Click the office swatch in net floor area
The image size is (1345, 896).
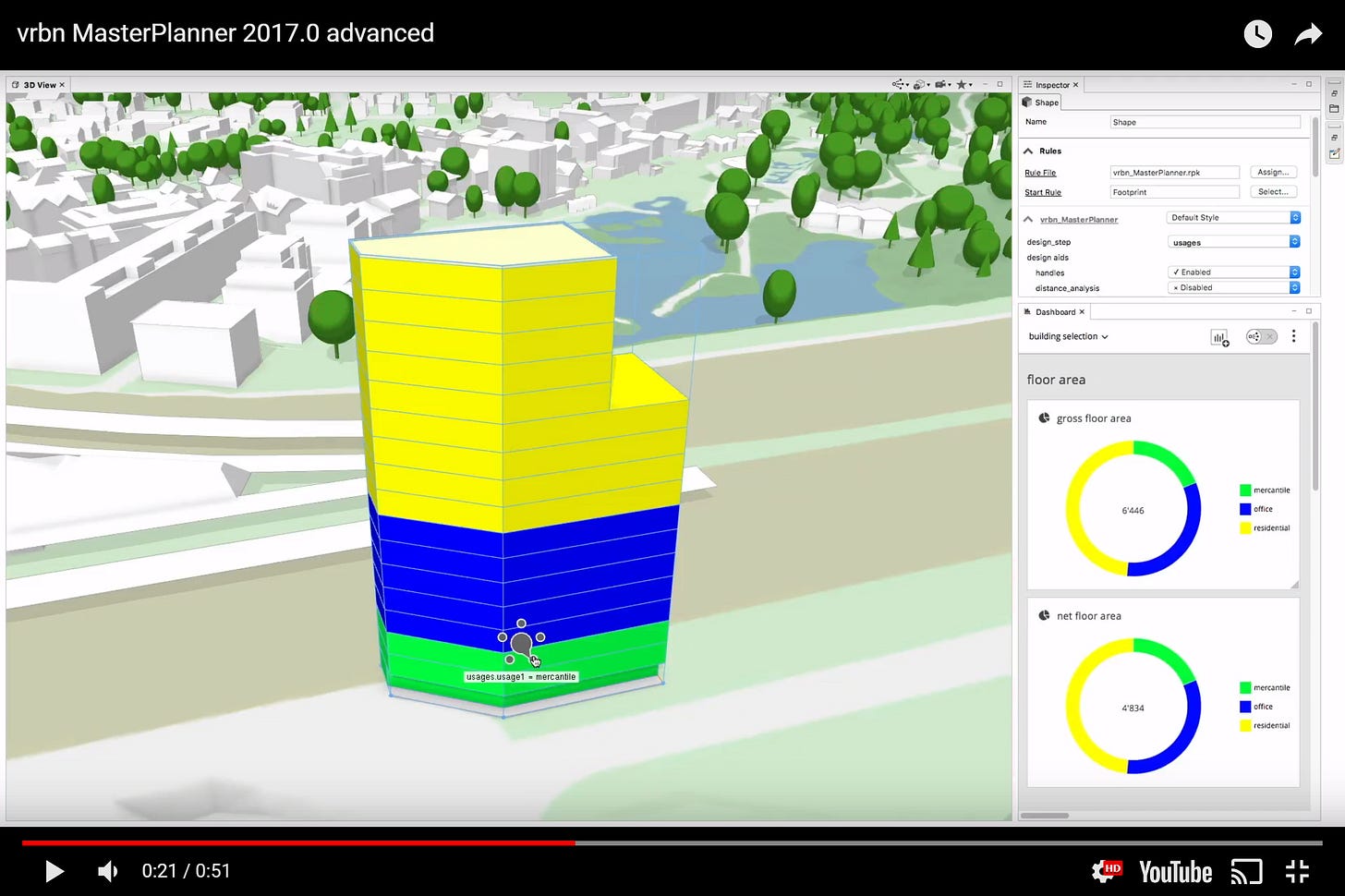pyautogui.click(x=1245, y=707)
